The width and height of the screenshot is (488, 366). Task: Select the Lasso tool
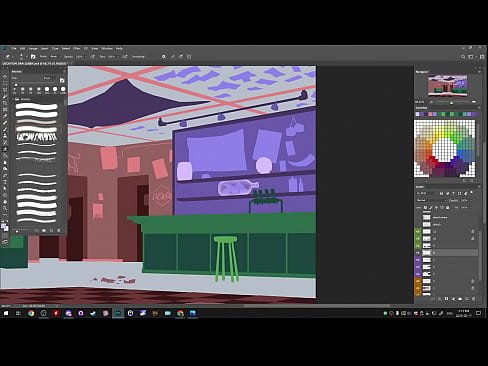point(5,90)
